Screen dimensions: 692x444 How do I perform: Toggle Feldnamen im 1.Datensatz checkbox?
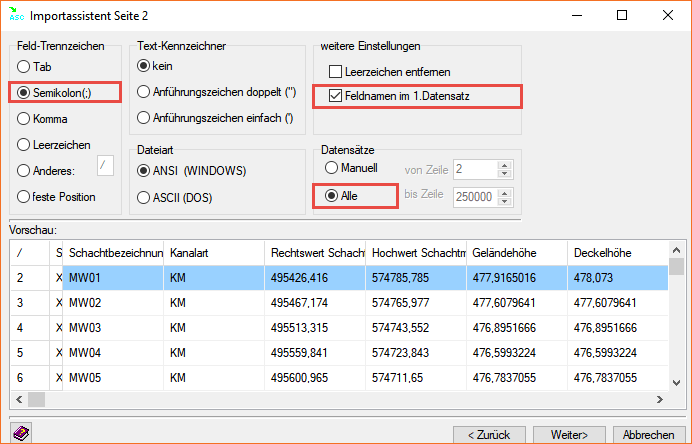(x=336, y=96)
